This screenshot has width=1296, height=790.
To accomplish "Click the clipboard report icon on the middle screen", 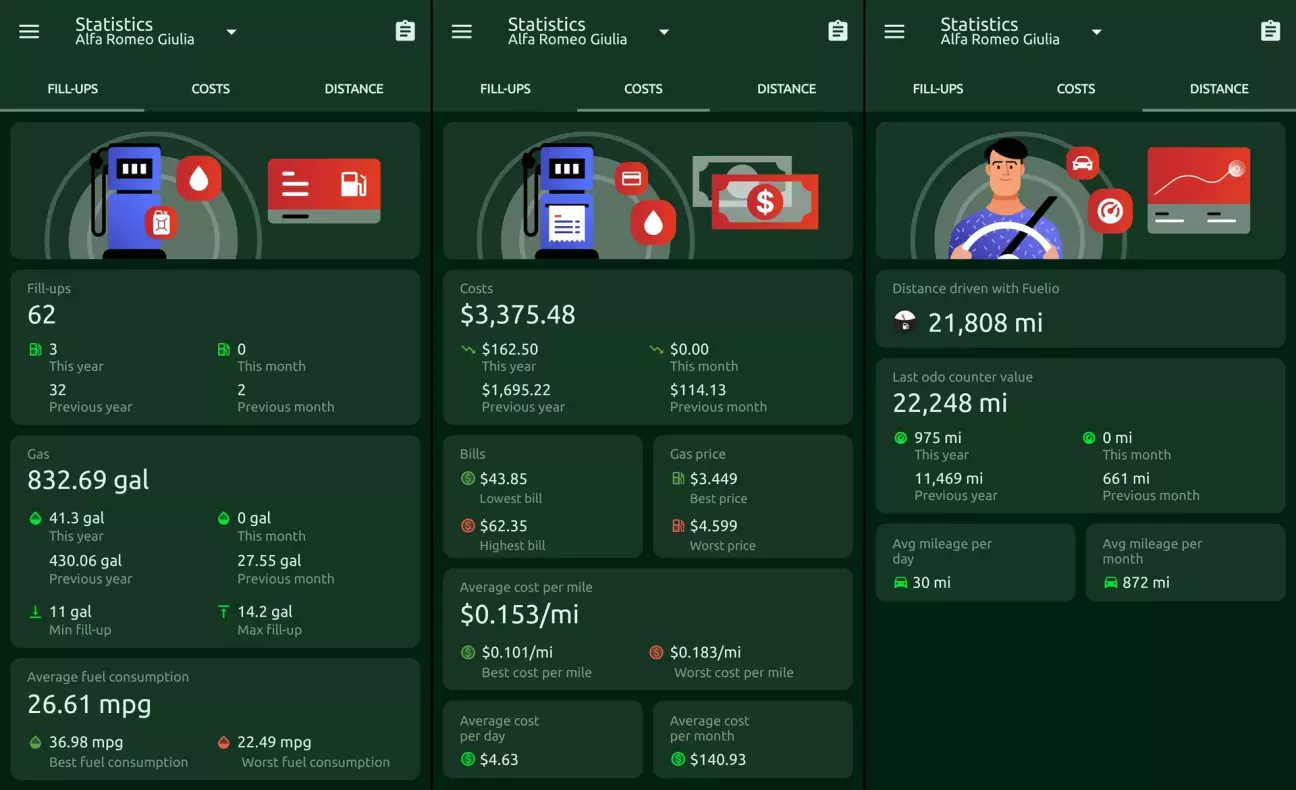I will pos(838,31).
